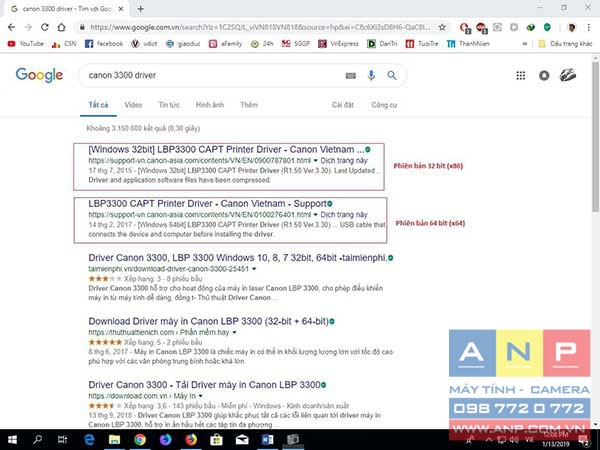
Task: Open the Windows 32bit LBP3300 CAPT Printer Driver result
Action: pos(226,150)
